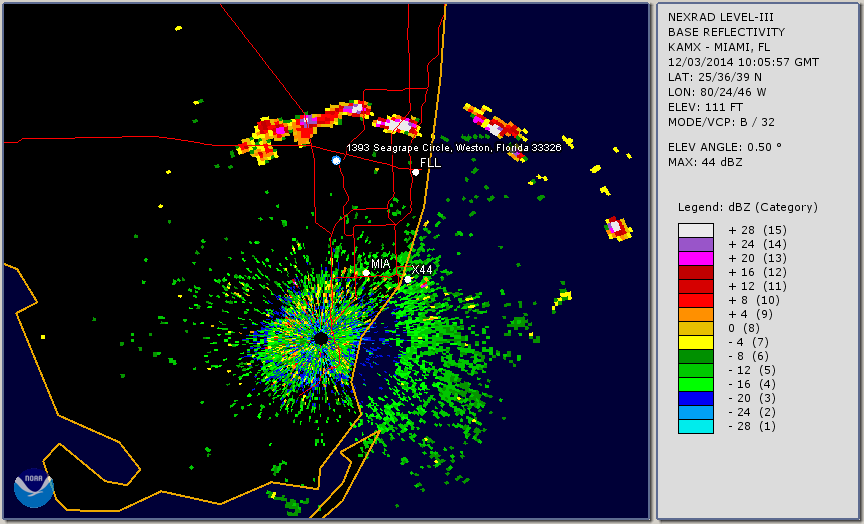Select the blue -20 dBZ legend swatch

click(x=696, y=398)
